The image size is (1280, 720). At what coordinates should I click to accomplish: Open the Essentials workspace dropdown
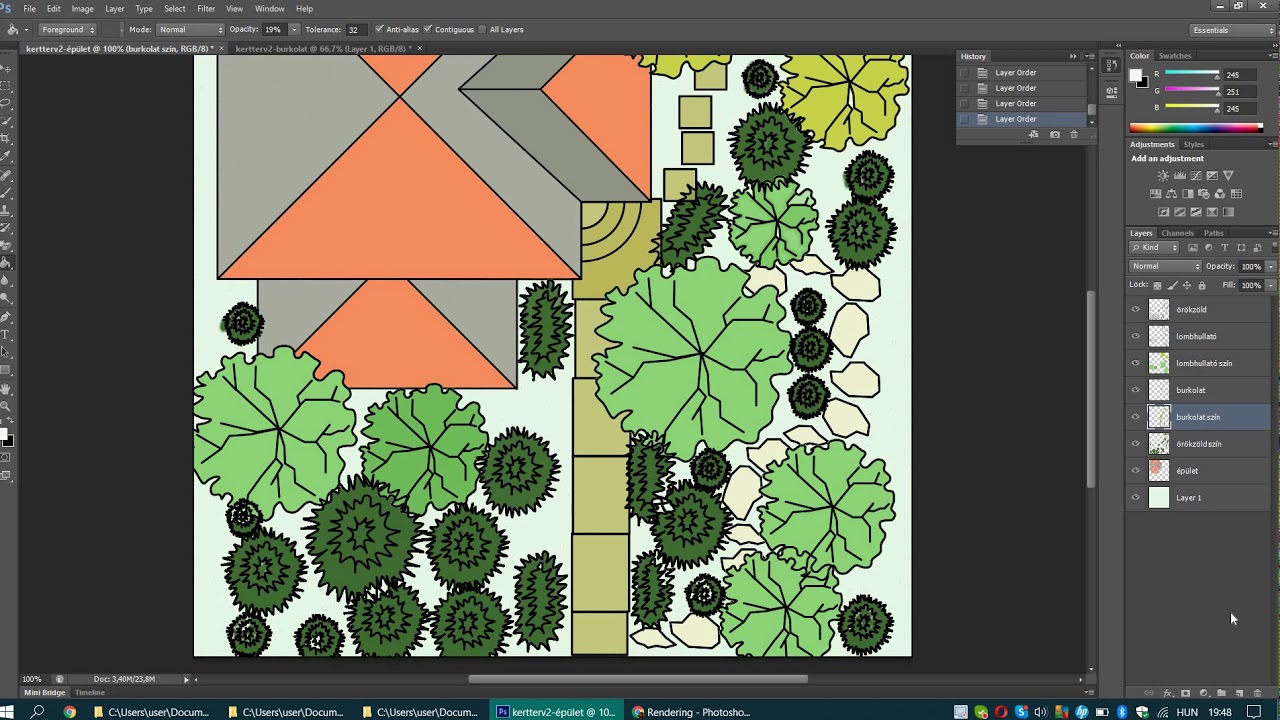1233,30
